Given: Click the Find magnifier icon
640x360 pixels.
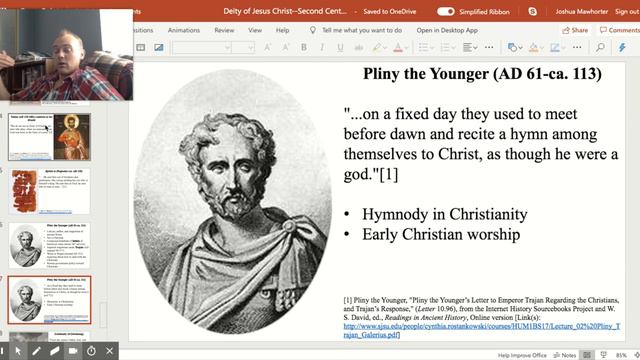Looking at the screenshot, I should 600,48.
